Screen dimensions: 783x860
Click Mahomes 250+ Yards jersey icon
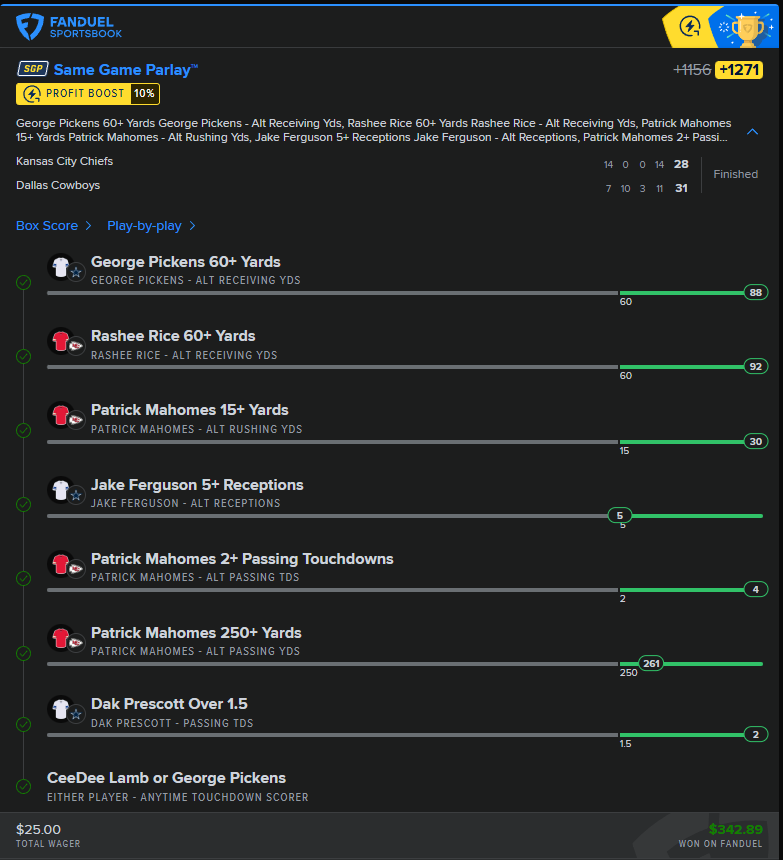61,638
